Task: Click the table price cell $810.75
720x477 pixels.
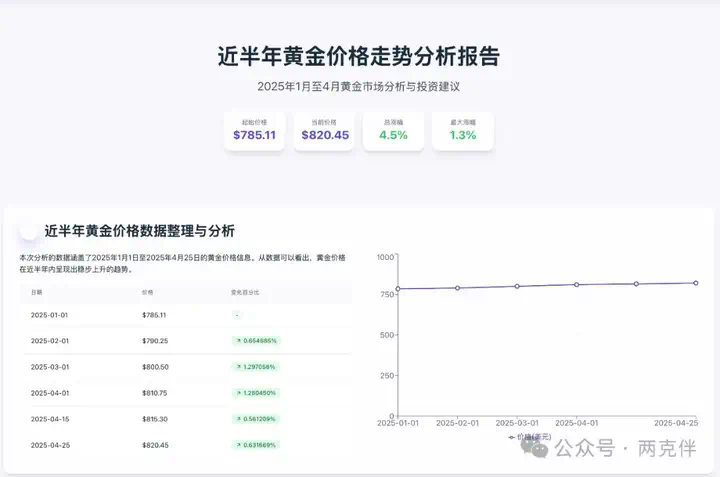Action: pos(155,393)
